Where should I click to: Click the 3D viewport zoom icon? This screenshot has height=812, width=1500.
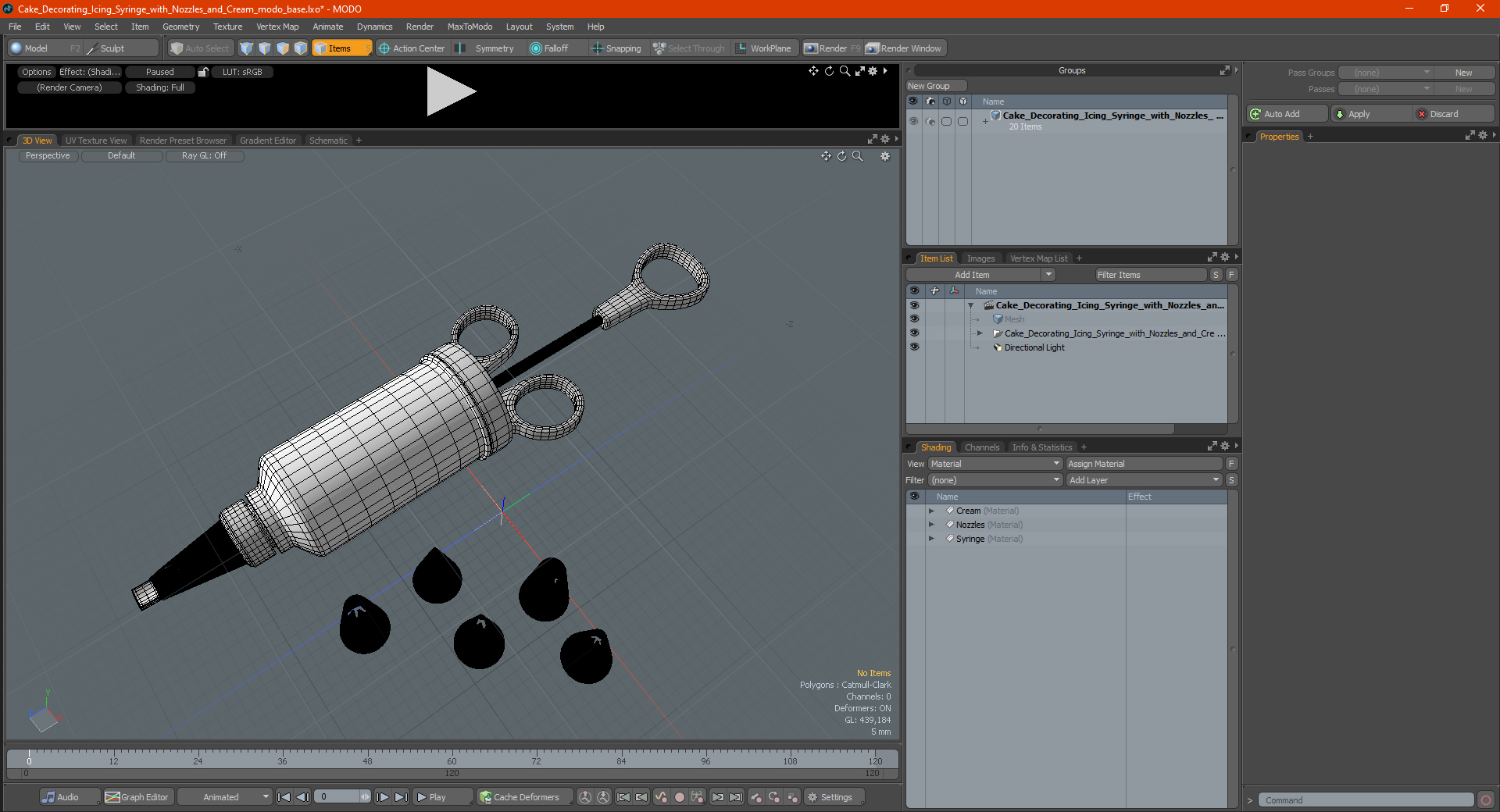(857, 156)
